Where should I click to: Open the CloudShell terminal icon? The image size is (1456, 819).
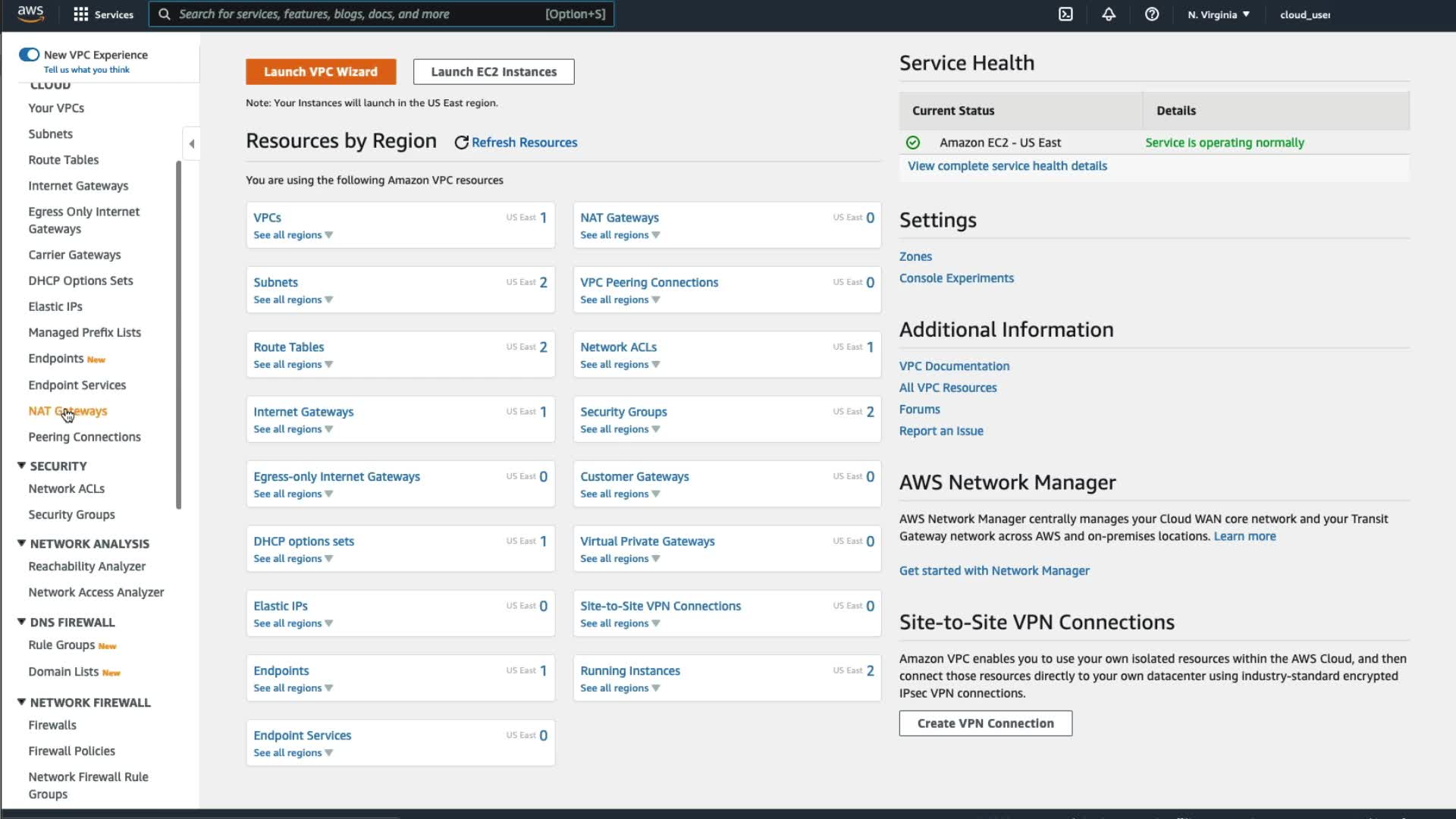(x=1065, y=14)
